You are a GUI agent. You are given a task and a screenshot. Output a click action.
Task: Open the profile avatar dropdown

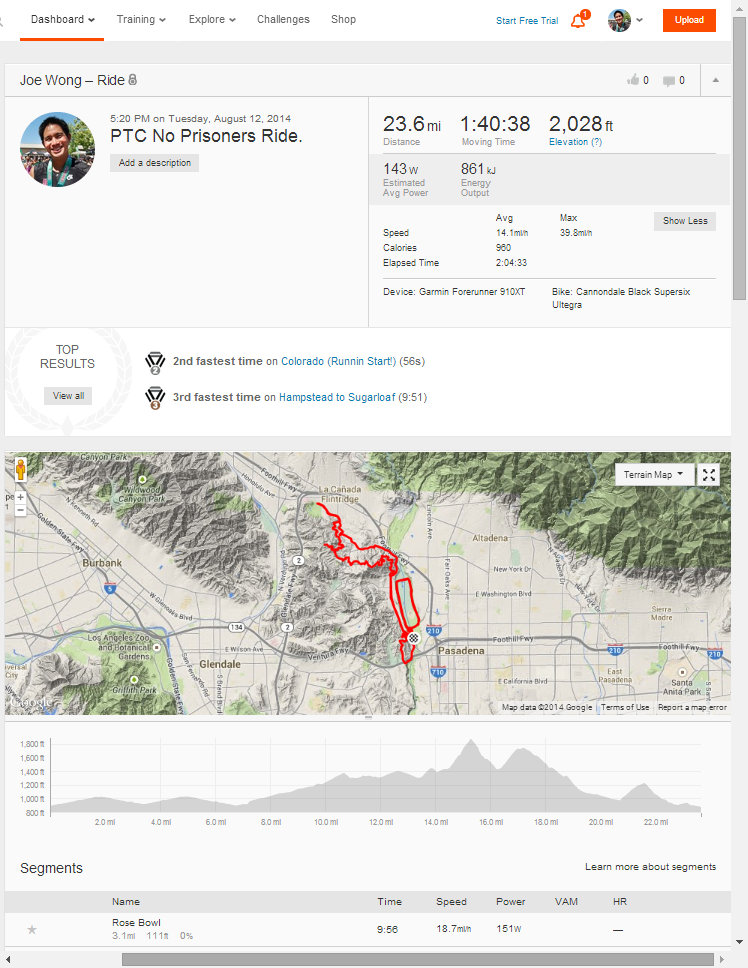625,20
